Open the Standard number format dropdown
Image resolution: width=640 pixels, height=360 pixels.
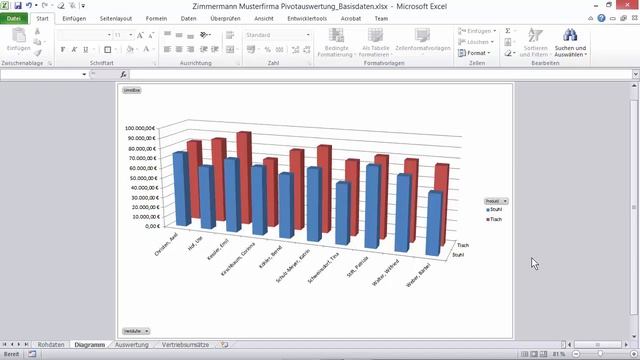(308, 35)
